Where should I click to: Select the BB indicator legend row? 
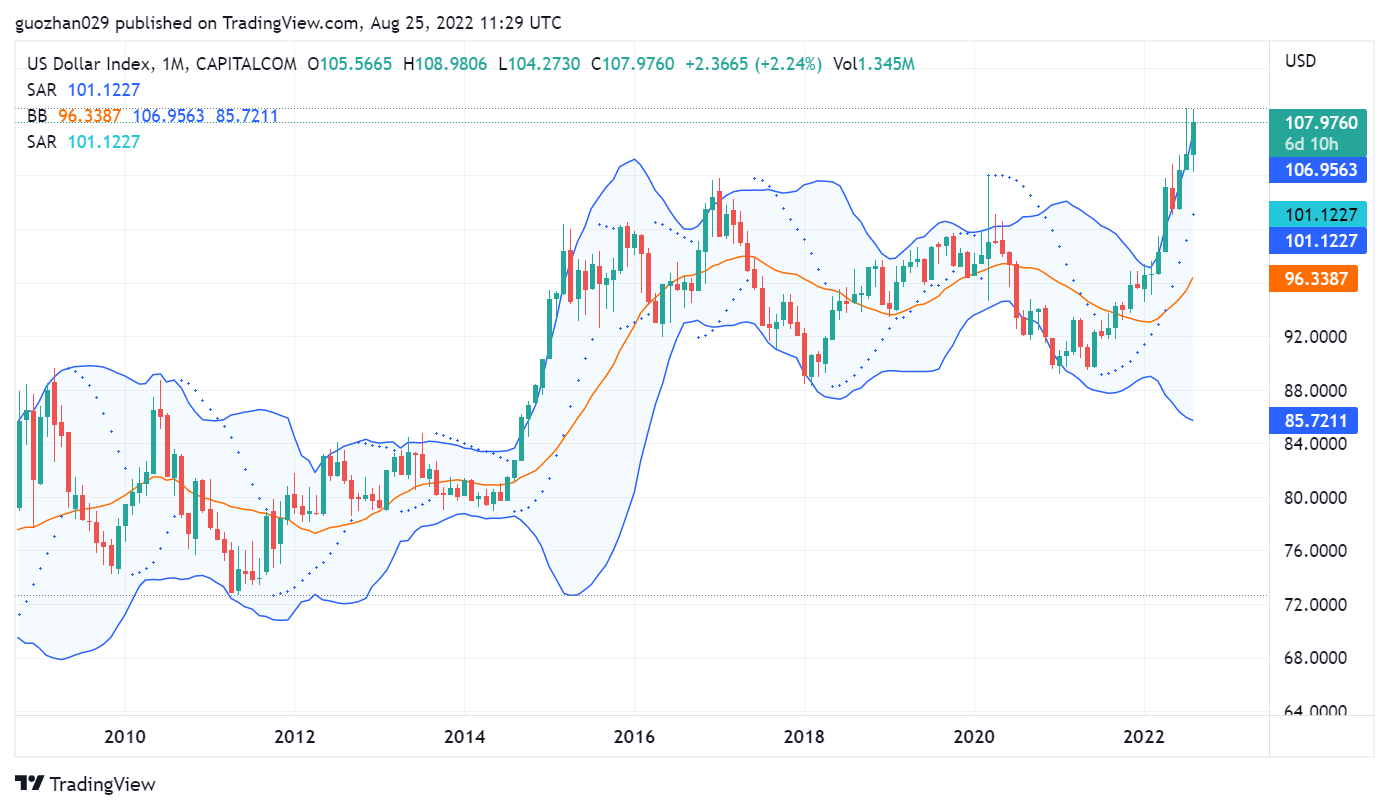(x=152, y=116)
